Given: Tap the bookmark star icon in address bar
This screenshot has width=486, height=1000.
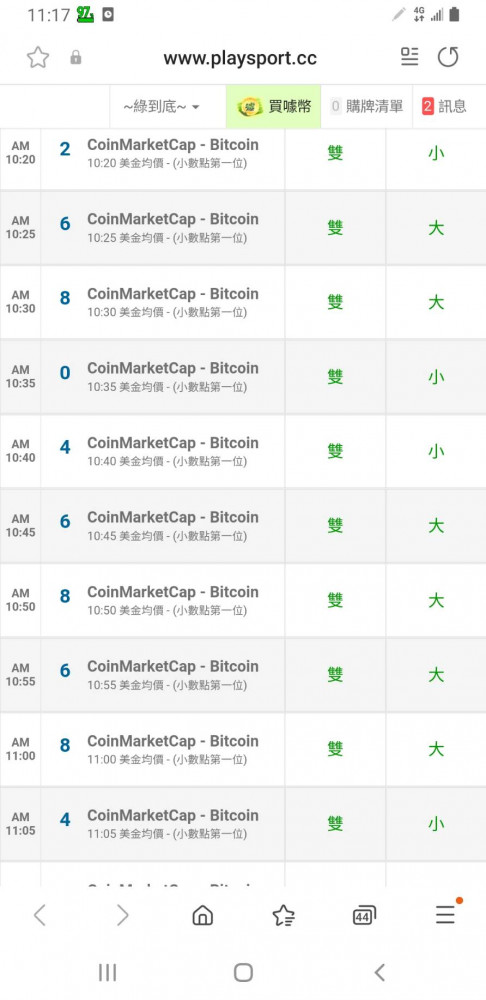Looking at the screenshot, I should pos(38,57).
